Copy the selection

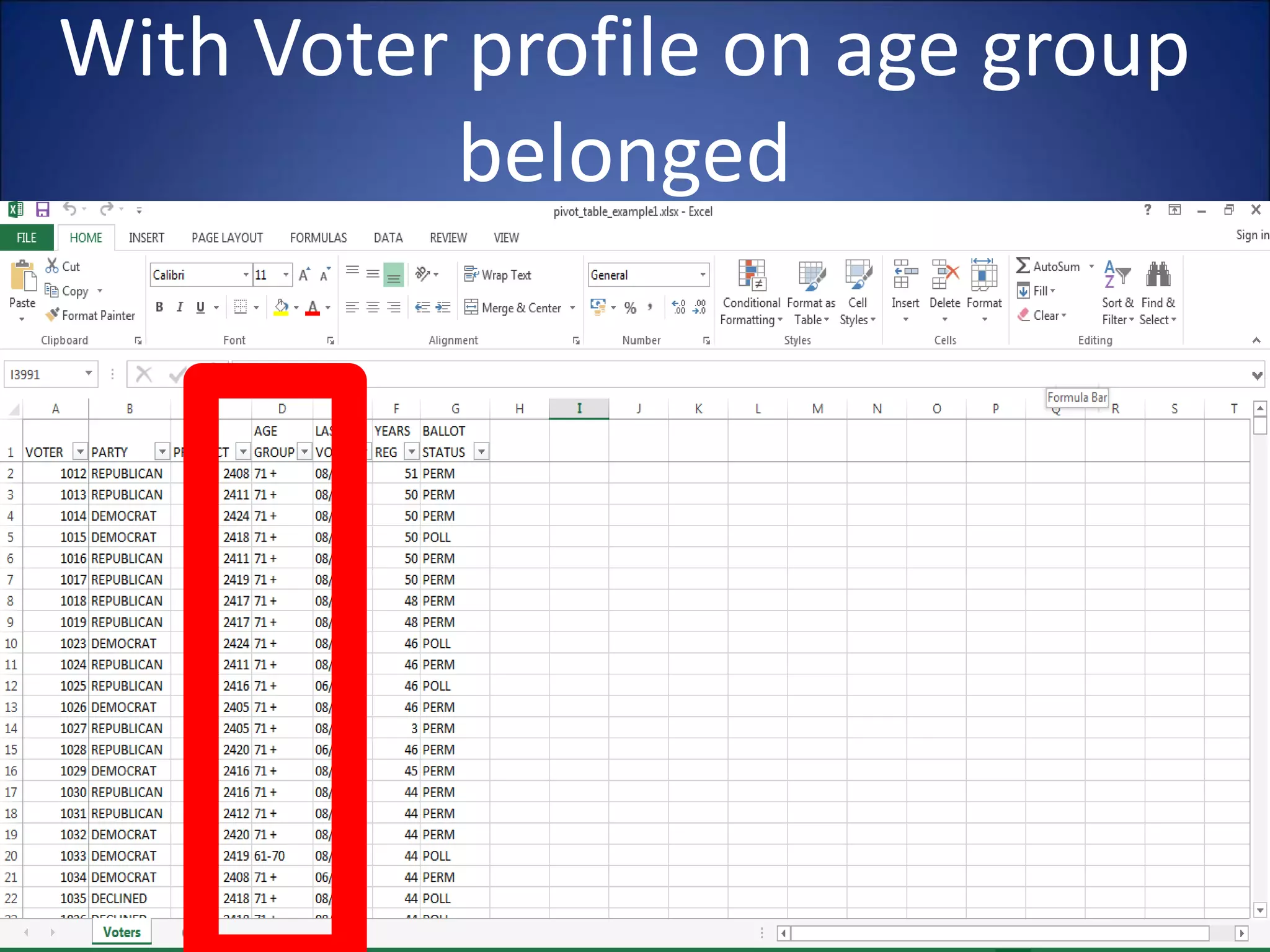click(67, 291)
